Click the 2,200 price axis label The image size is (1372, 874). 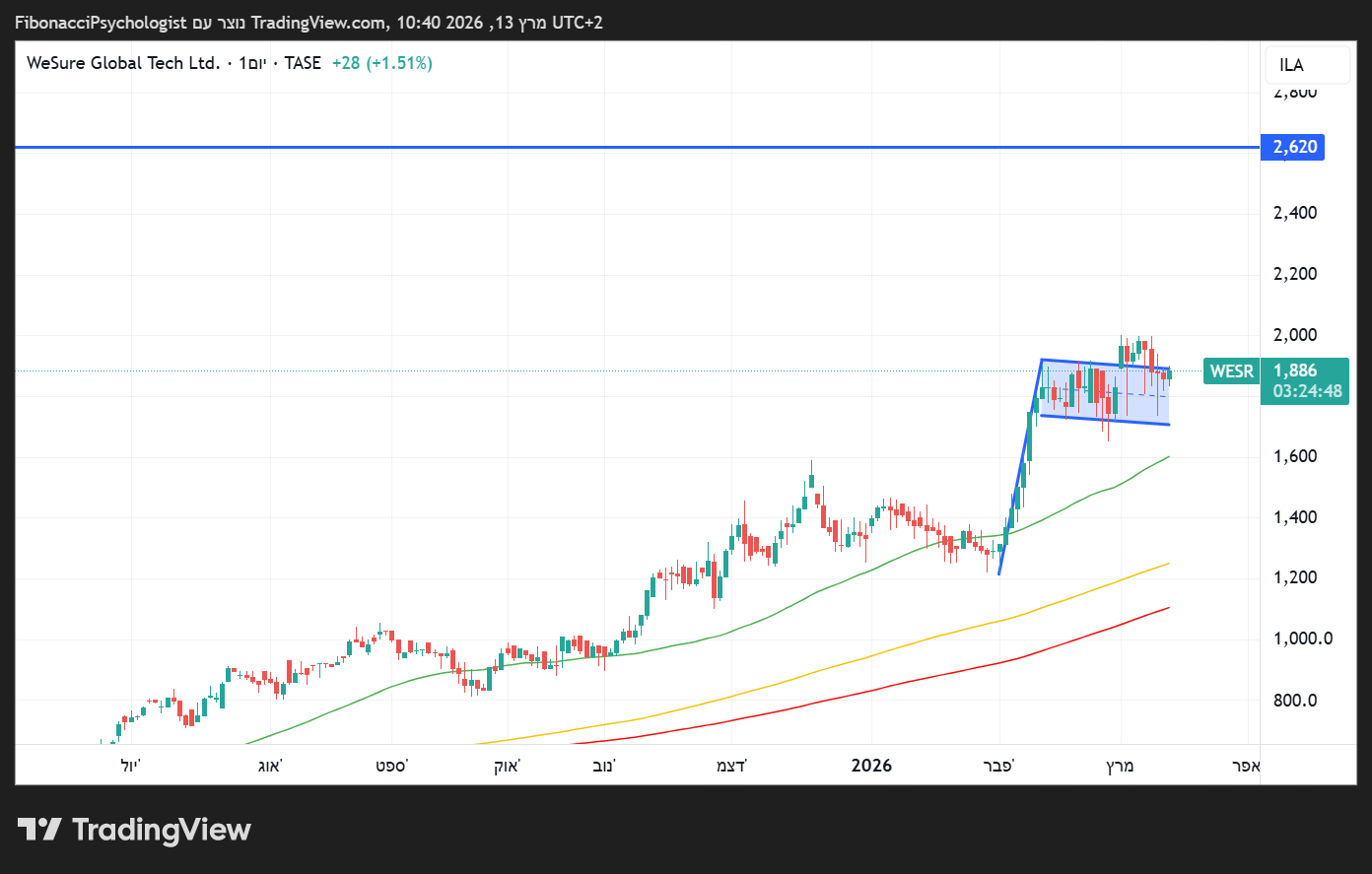(1295, 274)
